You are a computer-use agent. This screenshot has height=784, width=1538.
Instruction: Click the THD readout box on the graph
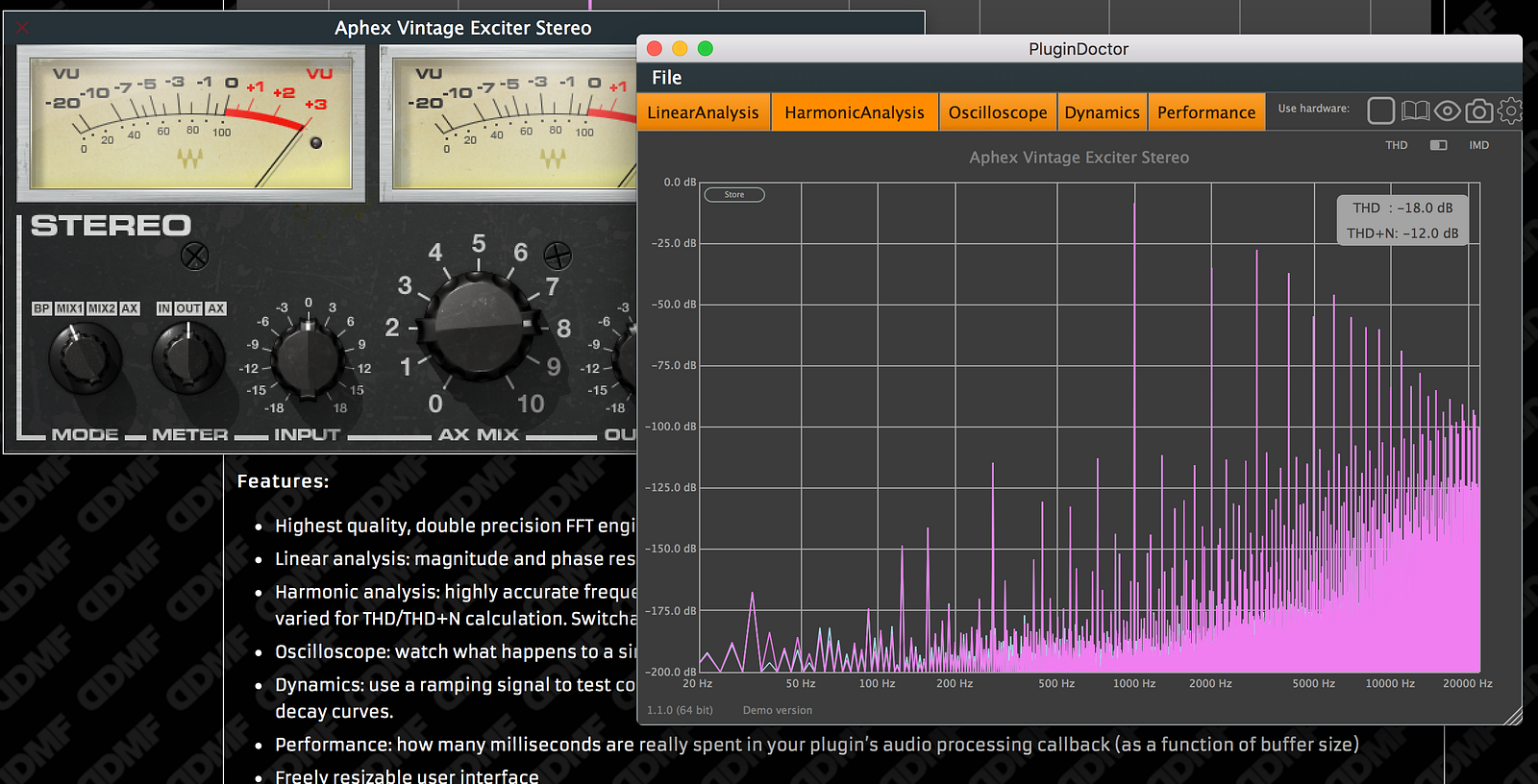[1402, 220]
